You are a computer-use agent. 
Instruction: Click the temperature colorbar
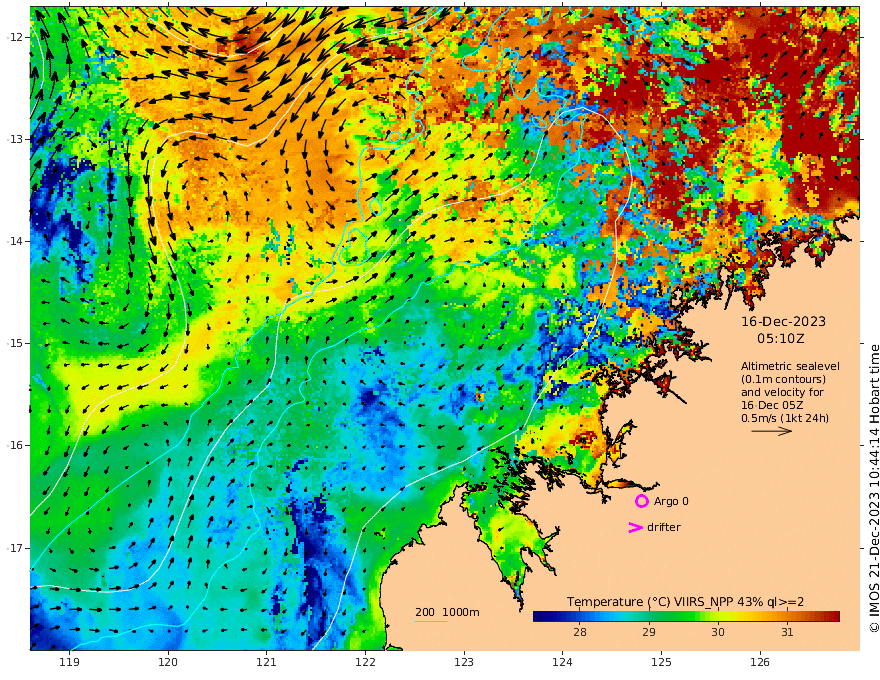click(x=686, y=617)
